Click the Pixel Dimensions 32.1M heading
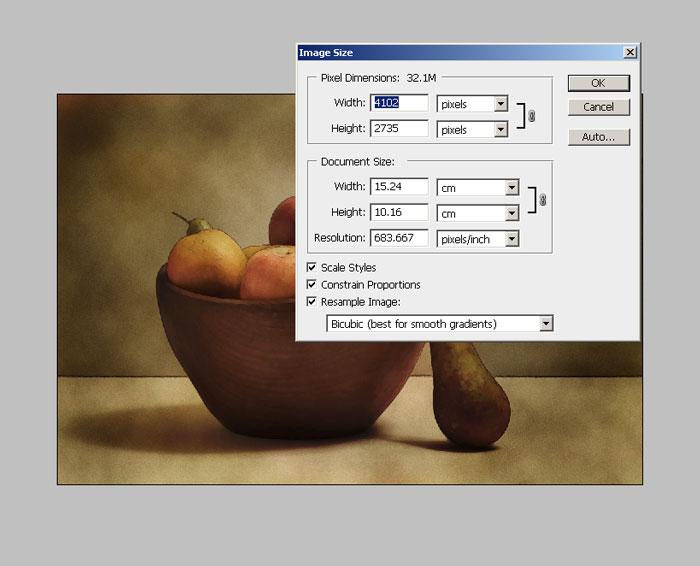This screenshot has width=700, height=566. (x=378, y=78)
